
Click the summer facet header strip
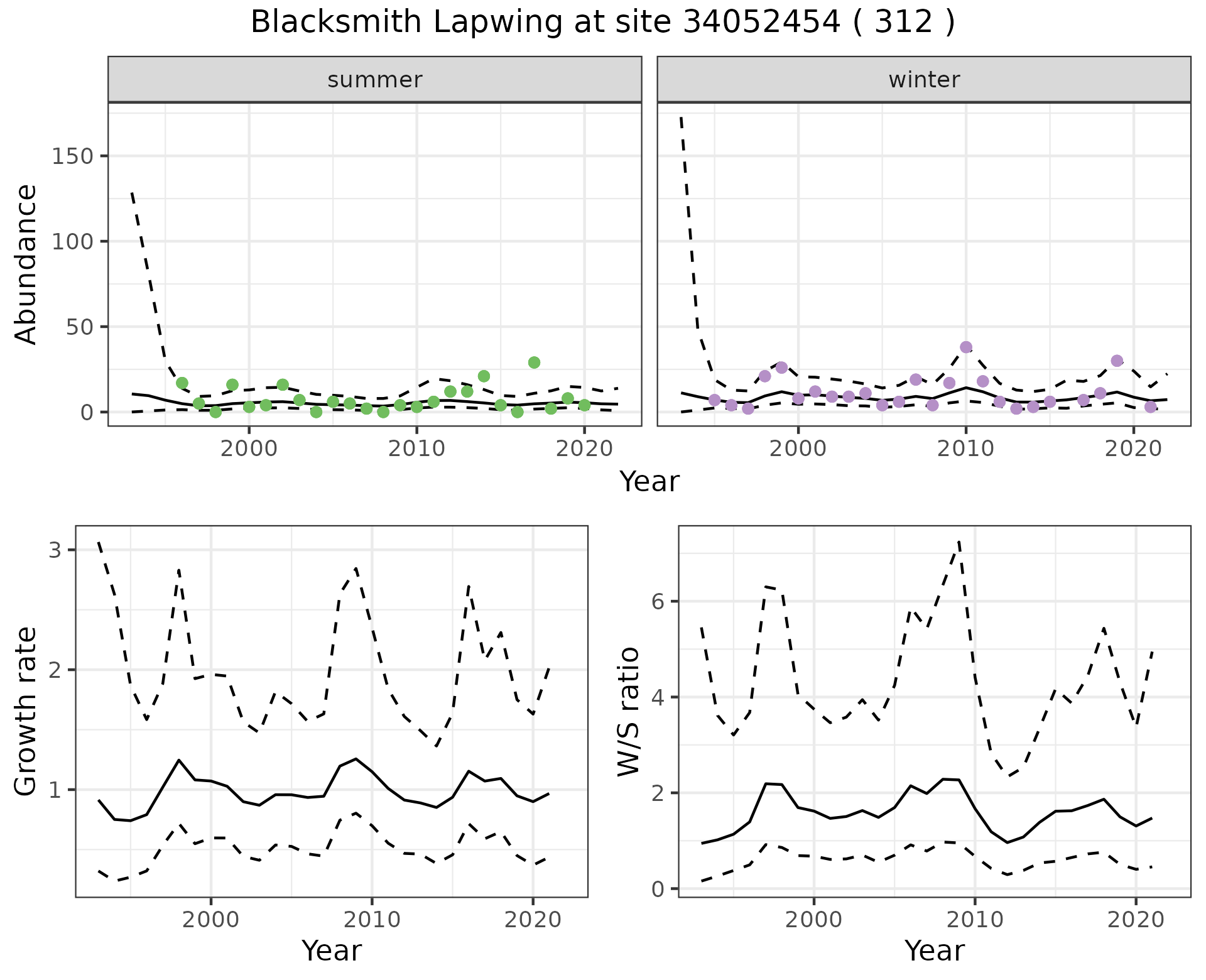pos(374,80)
